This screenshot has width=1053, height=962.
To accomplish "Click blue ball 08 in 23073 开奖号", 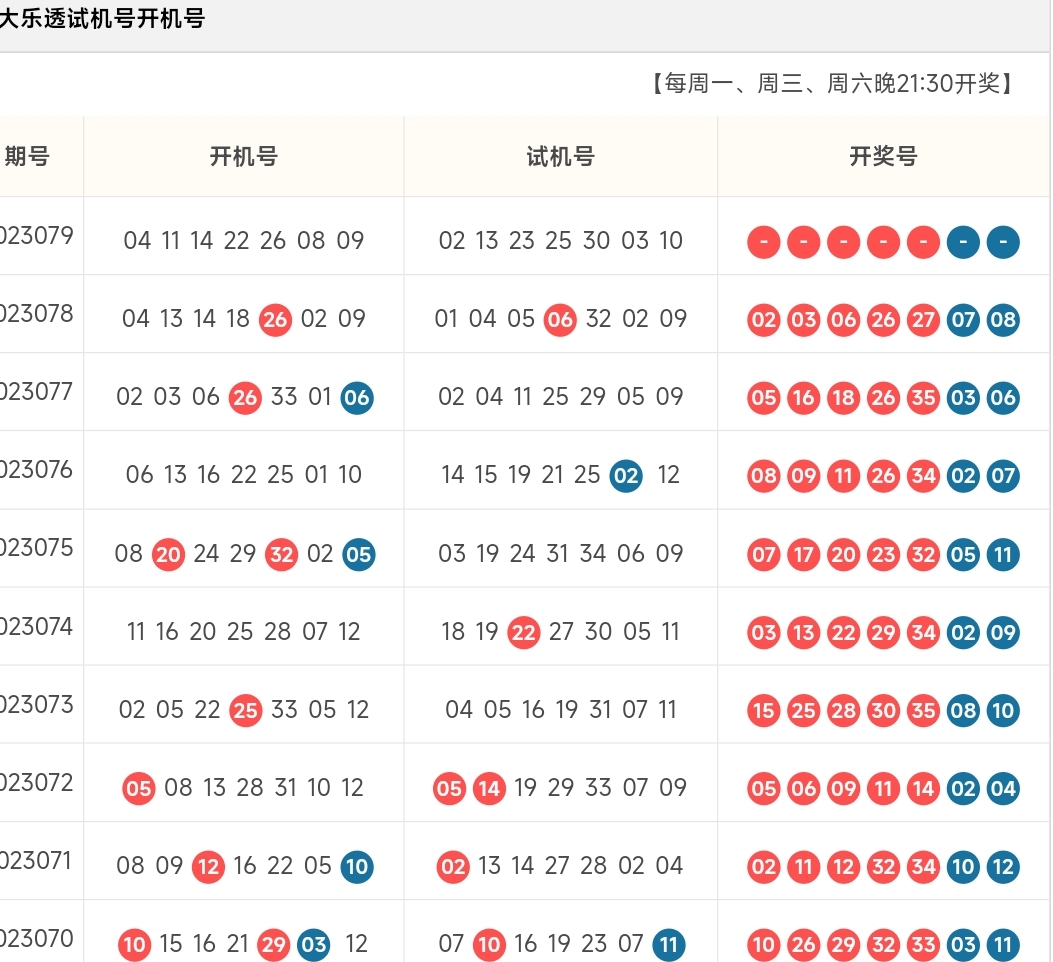I will (x=963, y=710).
